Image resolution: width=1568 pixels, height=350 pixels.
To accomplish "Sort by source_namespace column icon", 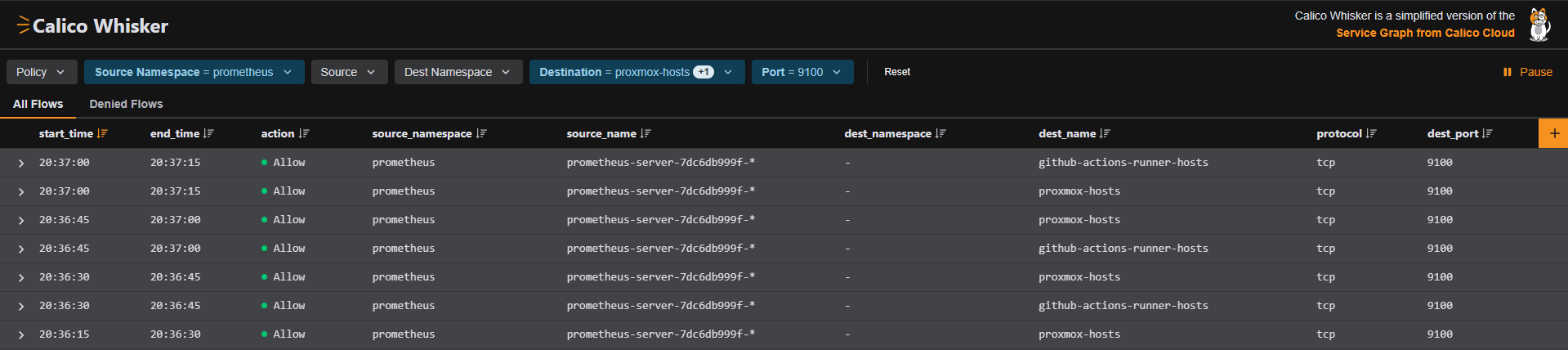I will pos(481,133).
